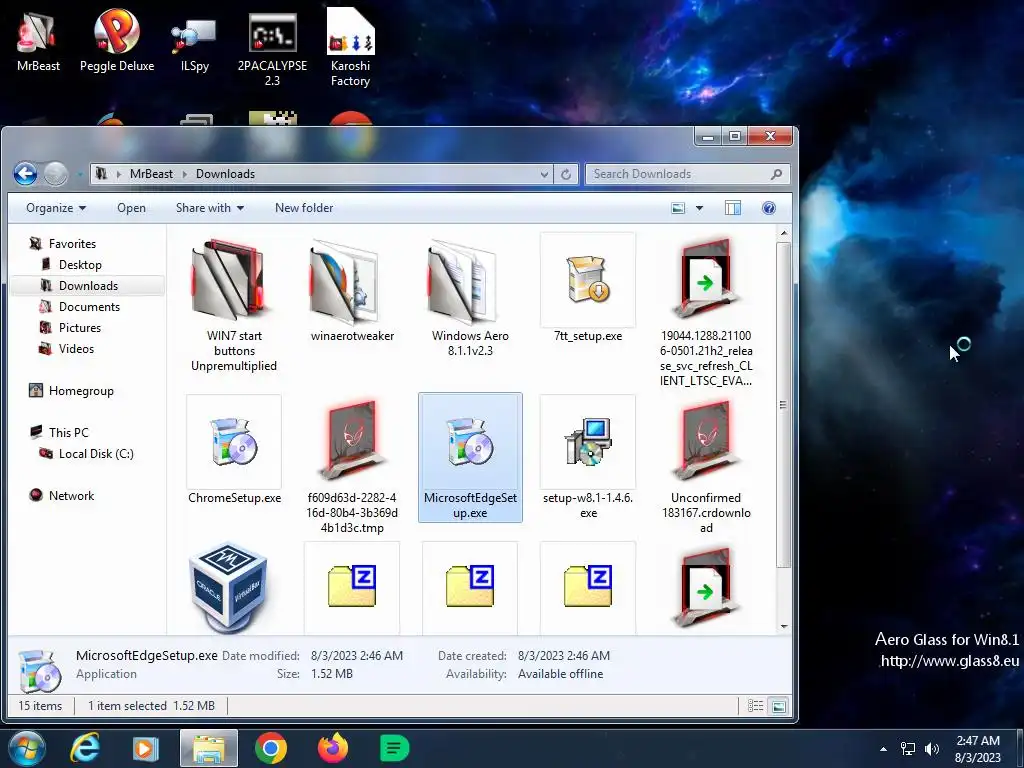
Task: Open the MrBeast desktop icon
Action: 38,42
